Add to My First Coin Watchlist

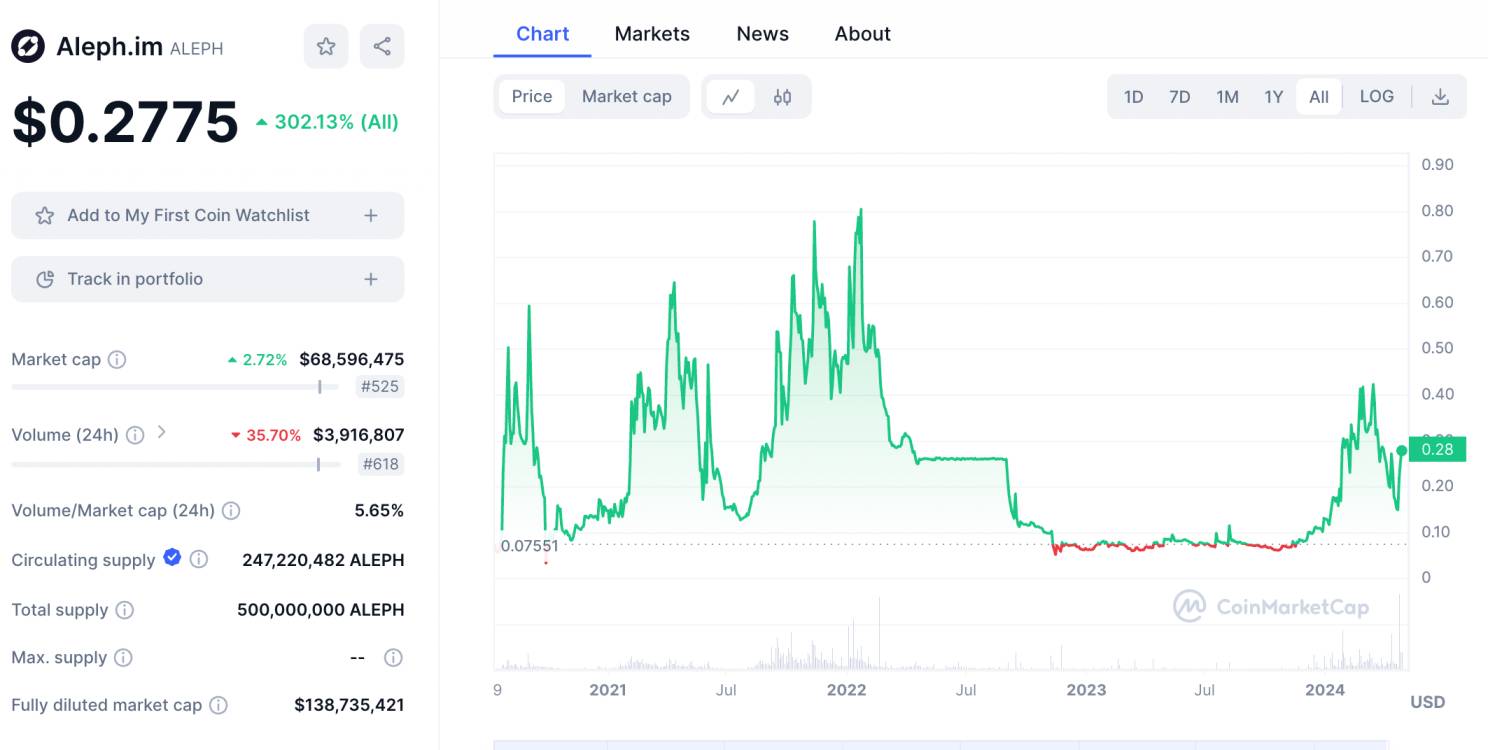[x=208, y=216]
